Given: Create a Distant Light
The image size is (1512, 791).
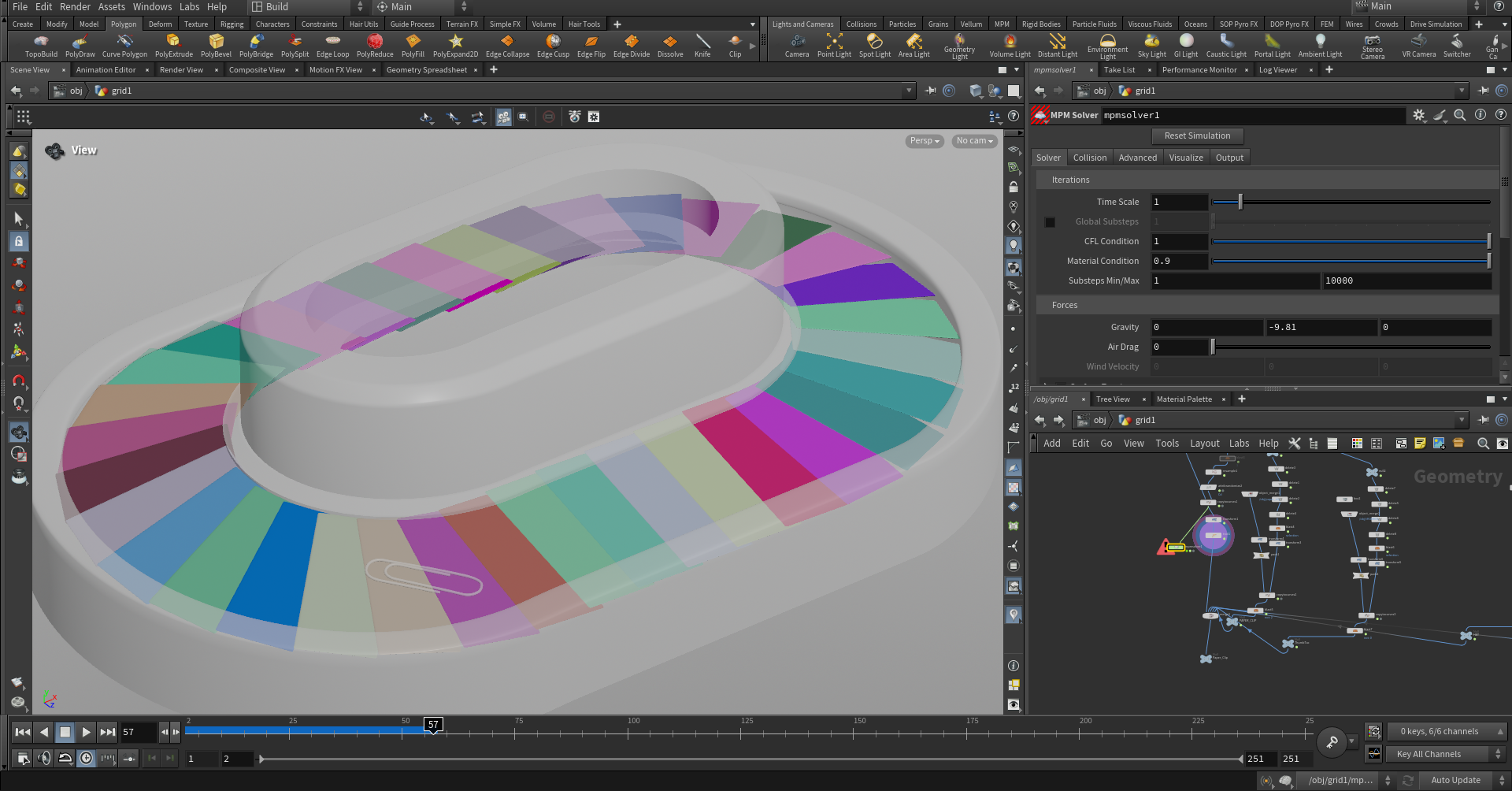Looking at the screenshot, I should pyautogui.click(x=1058, y=46).
